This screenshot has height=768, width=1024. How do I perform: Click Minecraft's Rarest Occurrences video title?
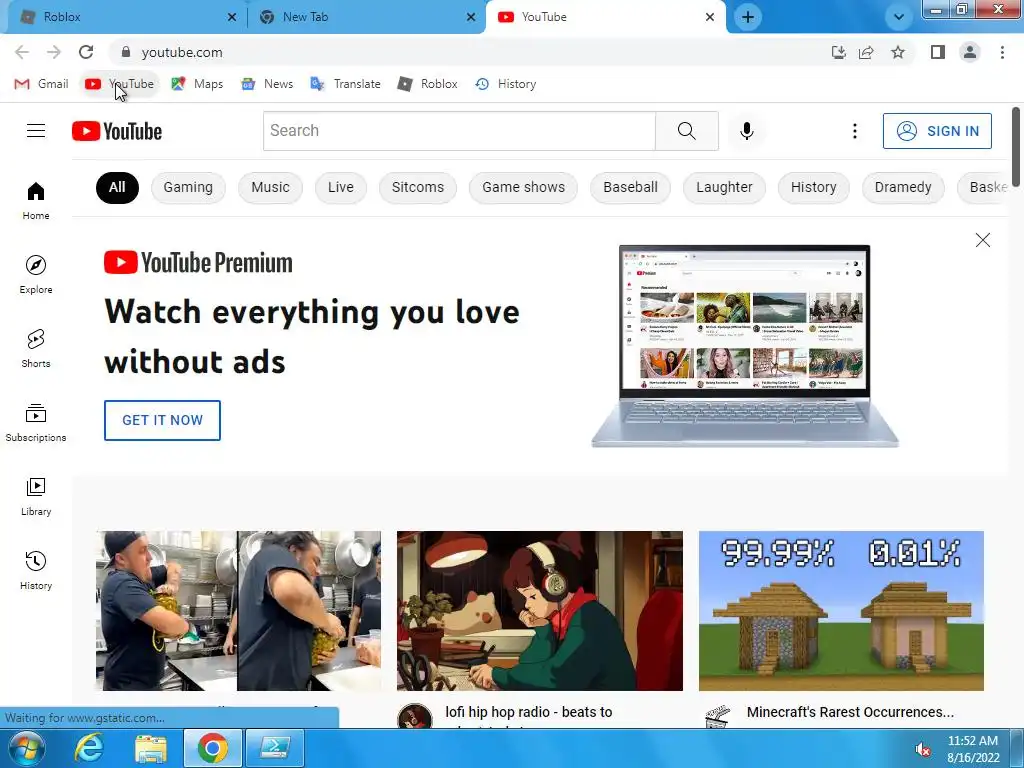[x=850, y=712]
